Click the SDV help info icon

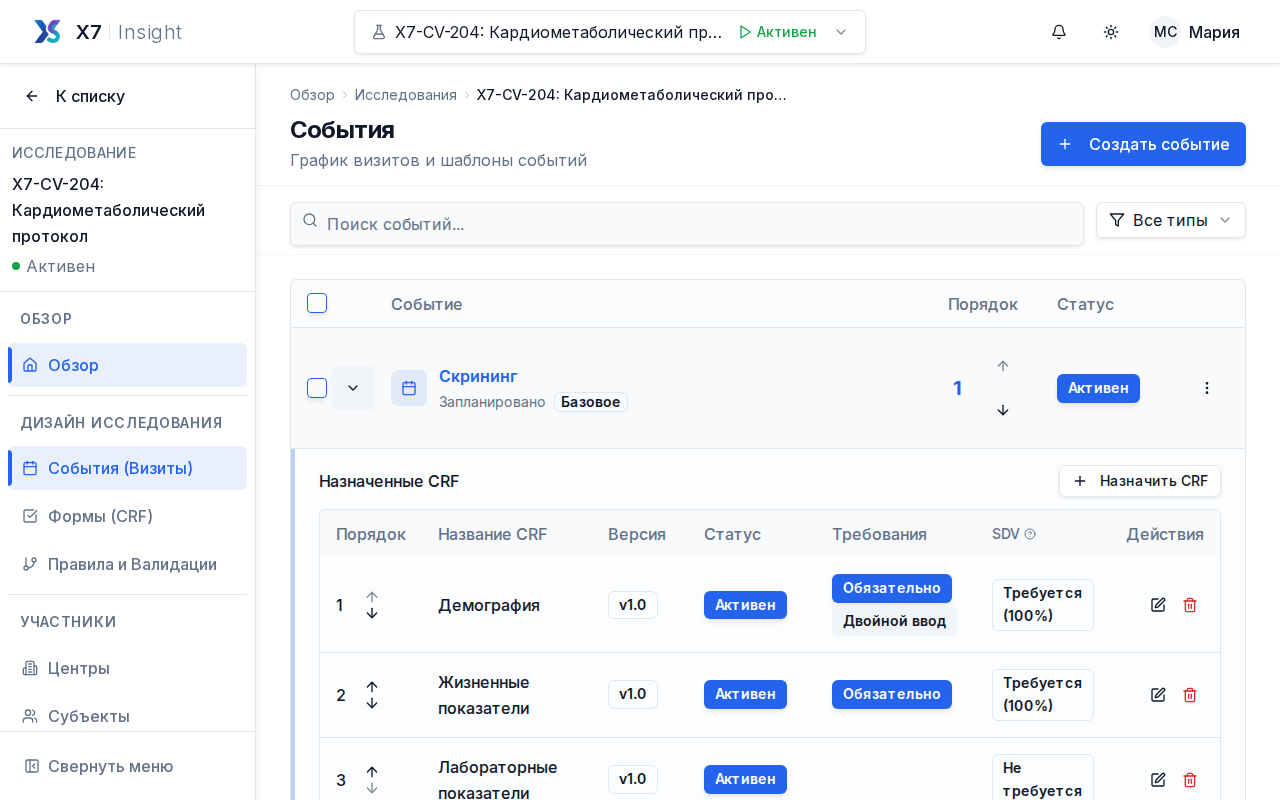point(1030,534)
